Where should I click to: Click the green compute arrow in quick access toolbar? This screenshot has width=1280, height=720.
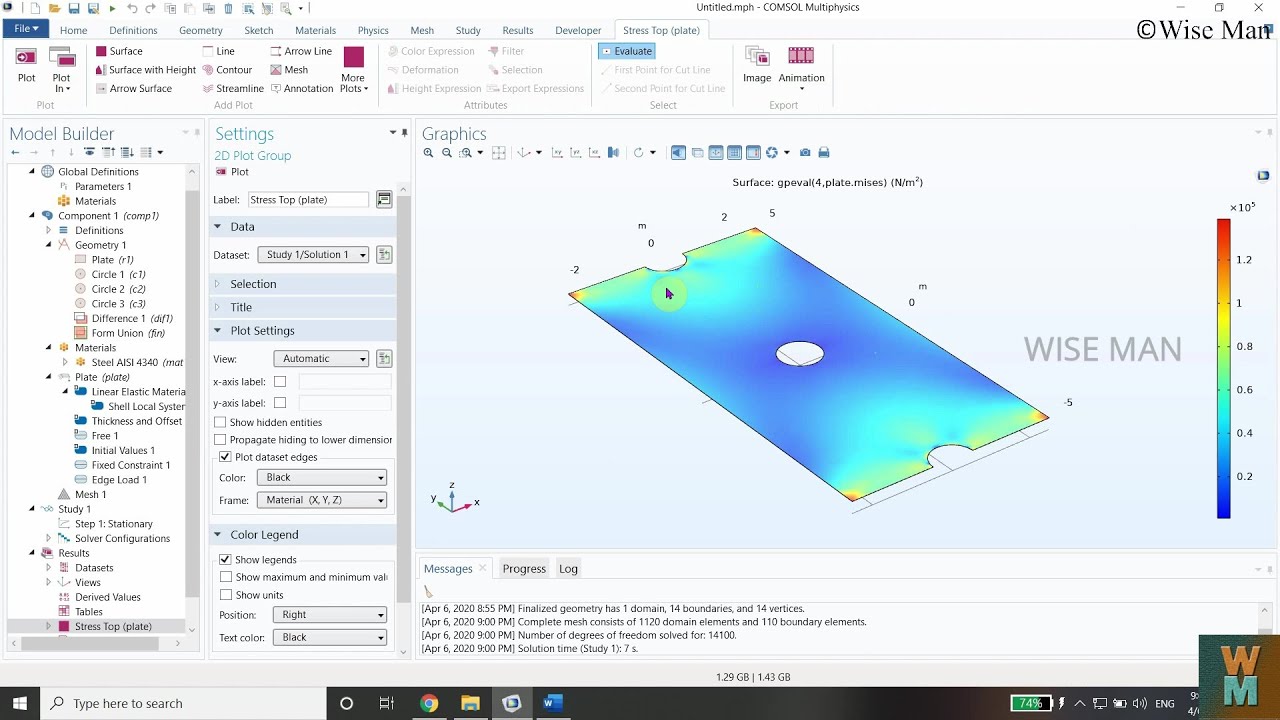click(112, 8)
